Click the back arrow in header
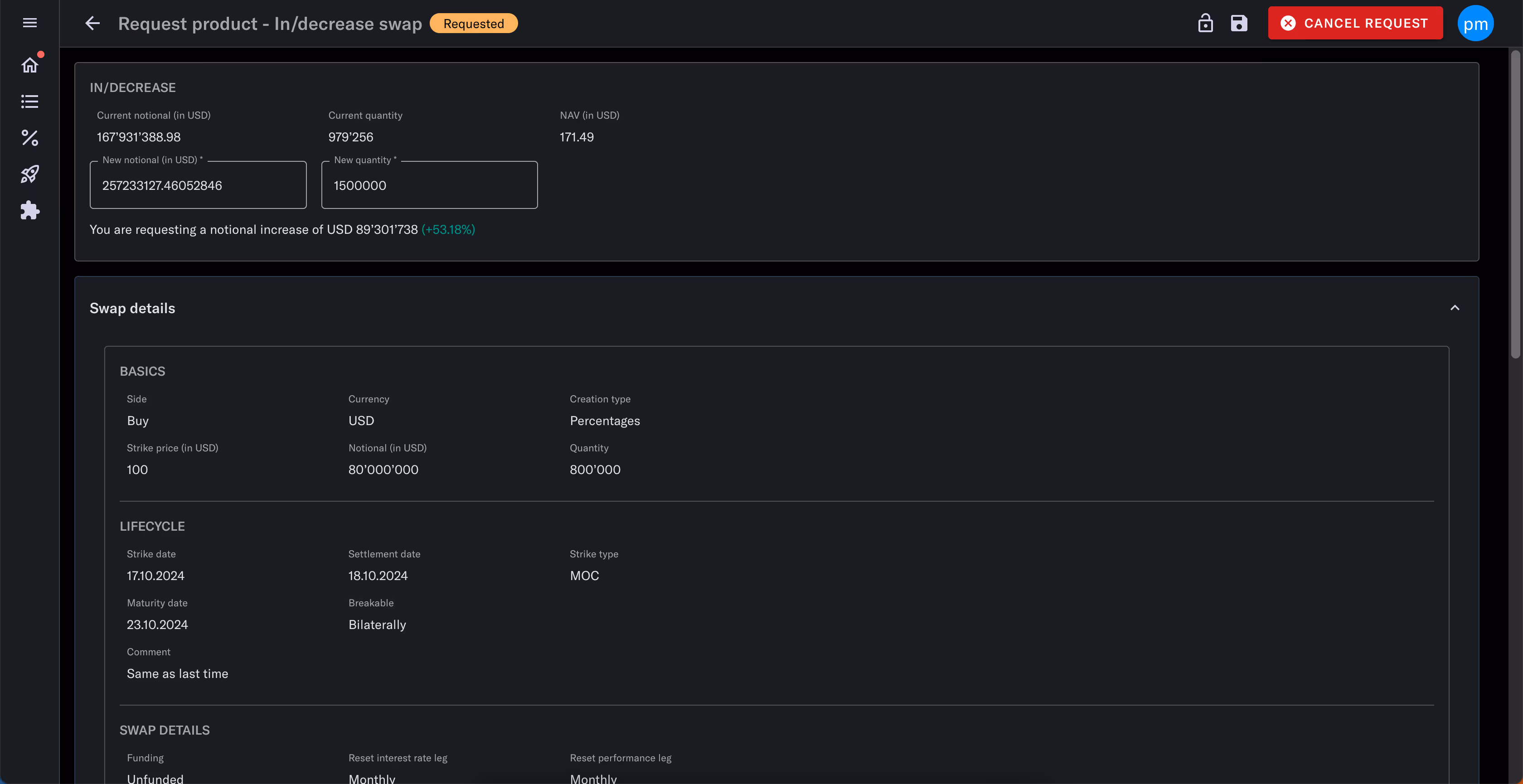 [92, 23]
